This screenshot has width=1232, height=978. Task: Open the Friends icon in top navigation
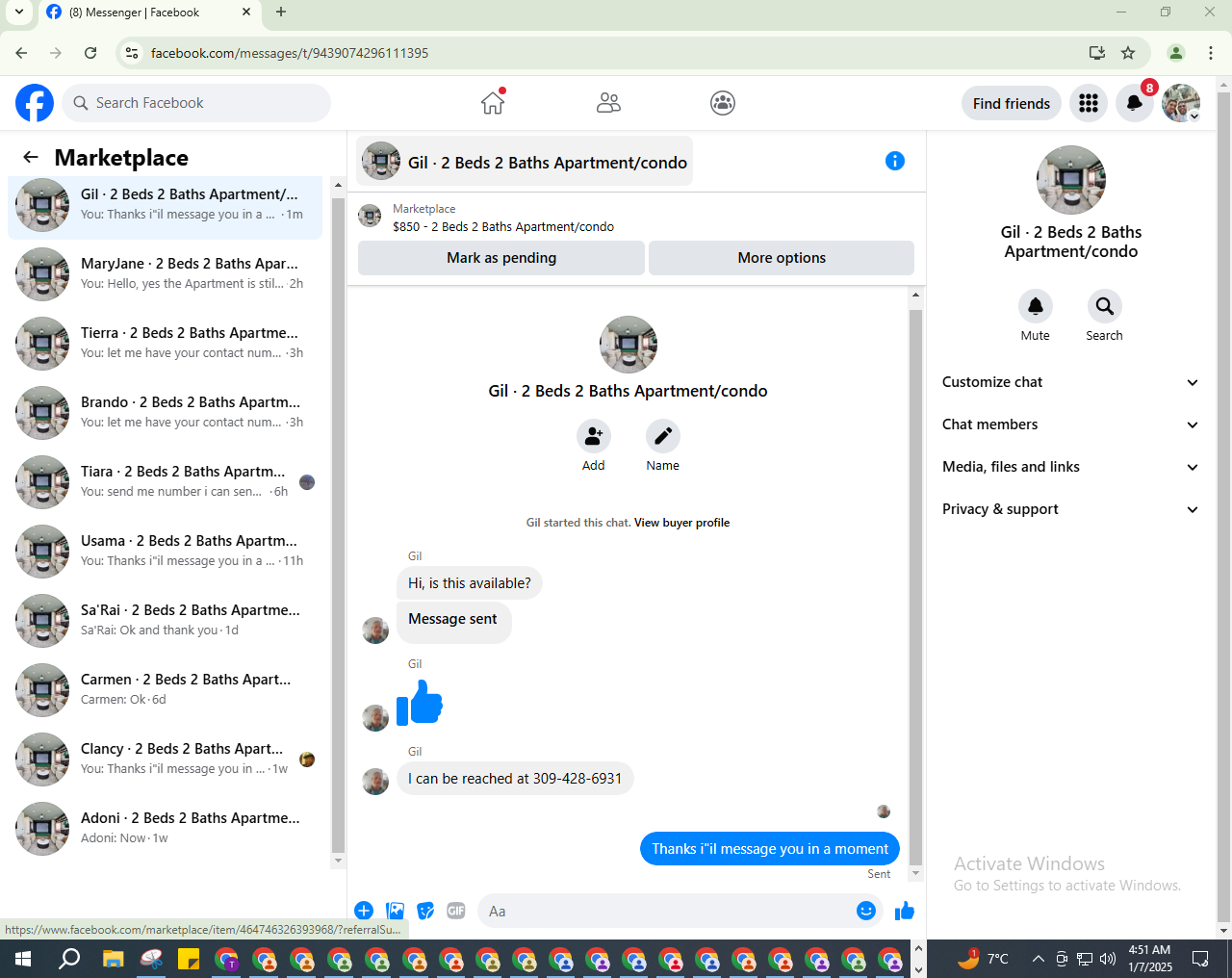[608, 103]
